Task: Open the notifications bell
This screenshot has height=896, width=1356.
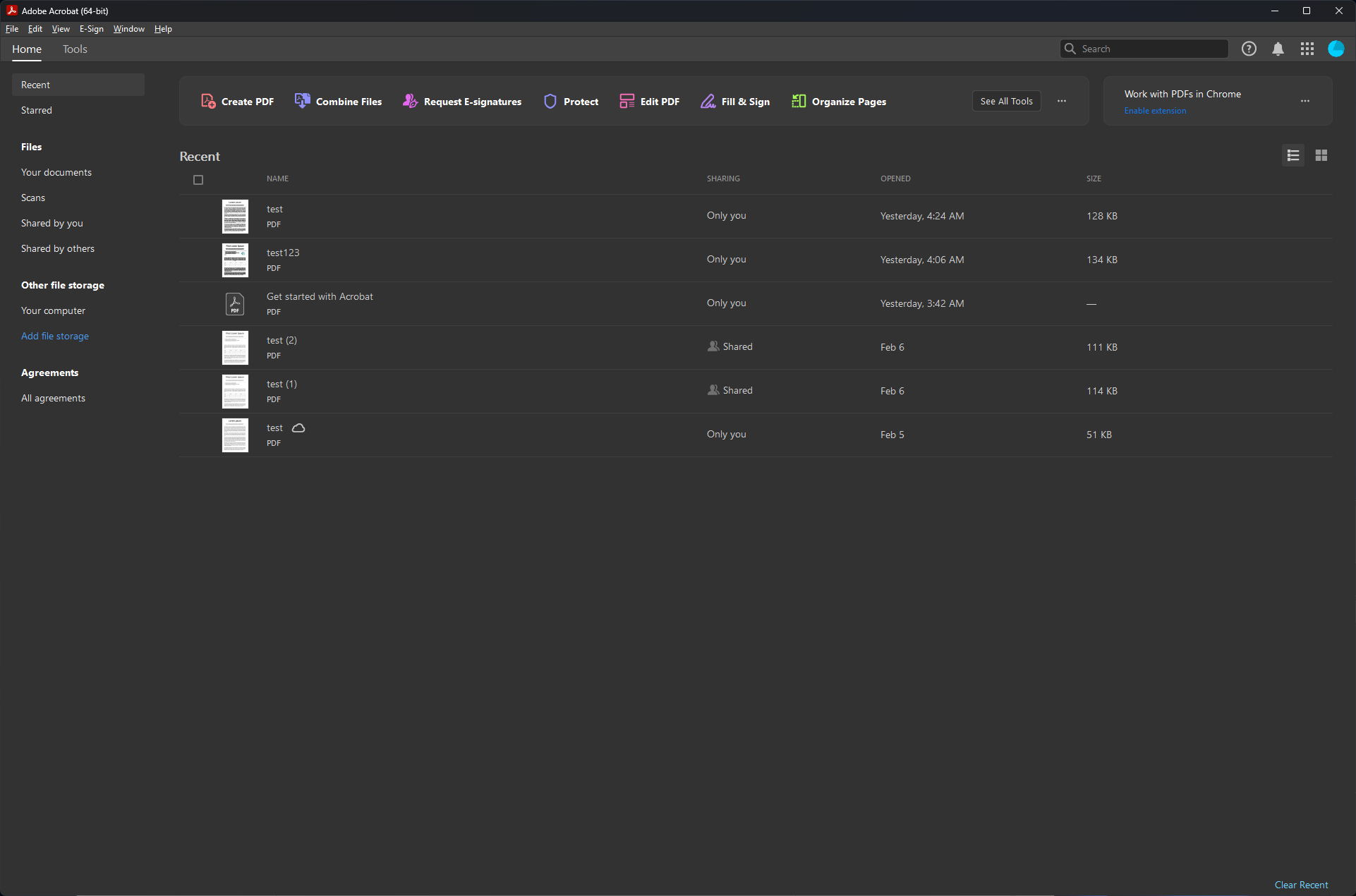Action: click(1278, 49)
